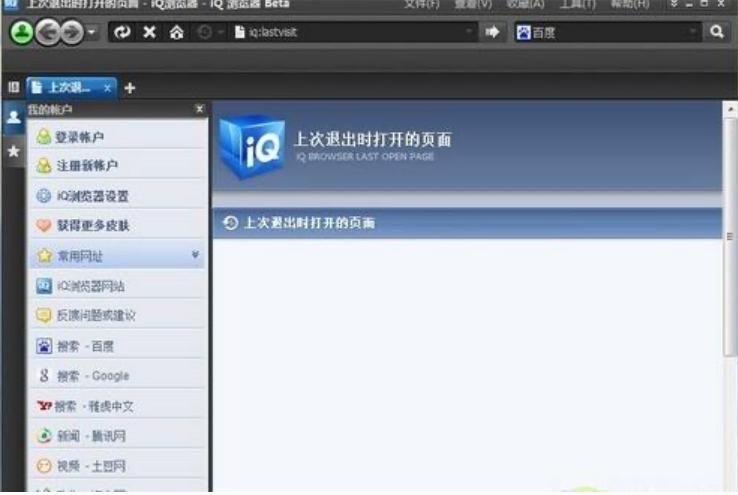This screenshot has width=738, height=495.
Task: Open the 工具(T) menu
Action: click(x=578, y=4)
